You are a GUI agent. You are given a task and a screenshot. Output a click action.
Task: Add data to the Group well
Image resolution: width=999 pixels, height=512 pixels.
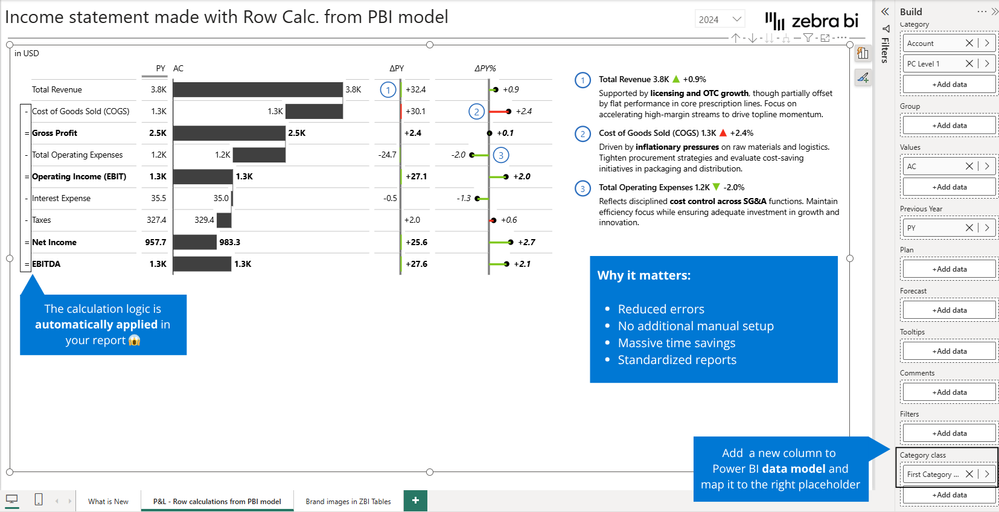tap(949, 125)
